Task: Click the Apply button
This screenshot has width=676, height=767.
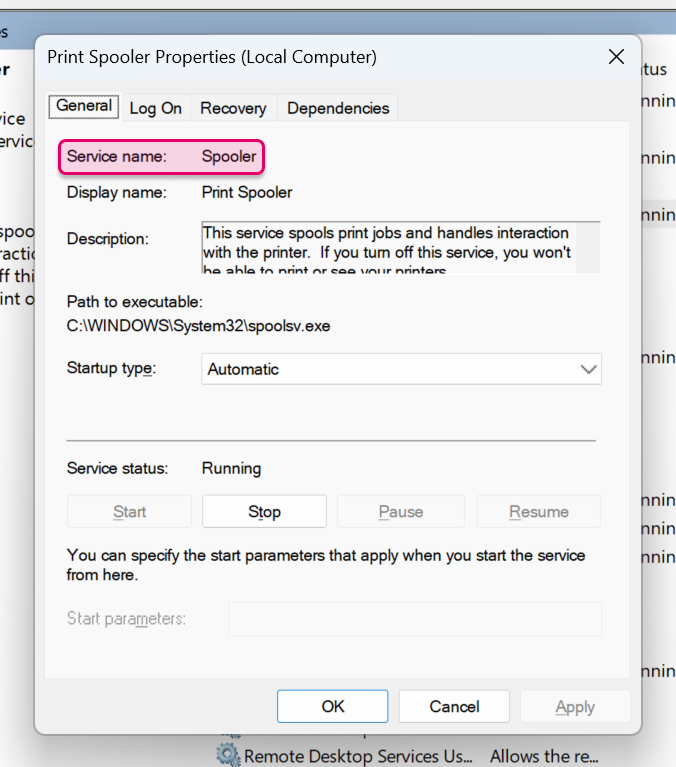Action: (575, 706)
